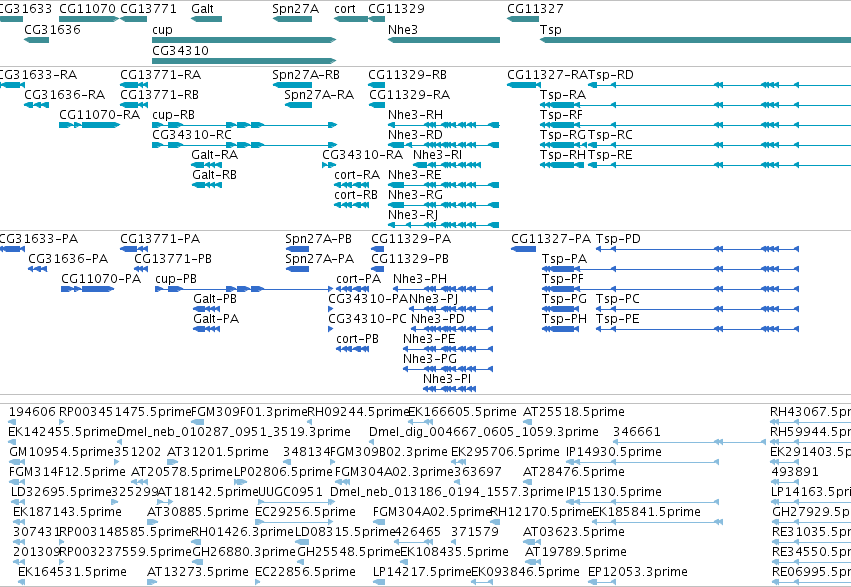Open EST AT19789.5prime label
851x587 pixels.
click(576, 552)
